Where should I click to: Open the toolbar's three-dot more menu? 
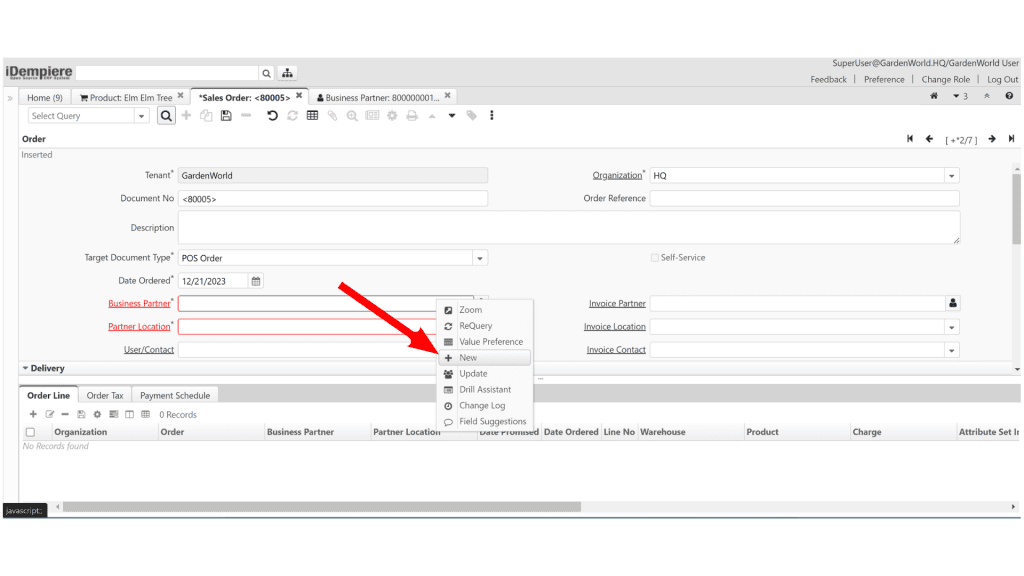point(491,116)
